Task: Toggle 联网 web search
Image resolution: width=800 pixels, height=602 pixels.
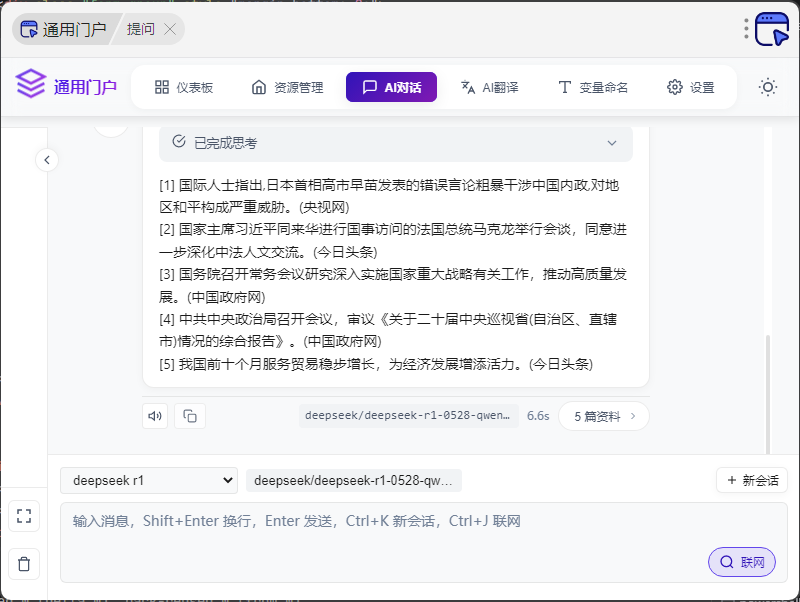Action: (x=741, y=562)
